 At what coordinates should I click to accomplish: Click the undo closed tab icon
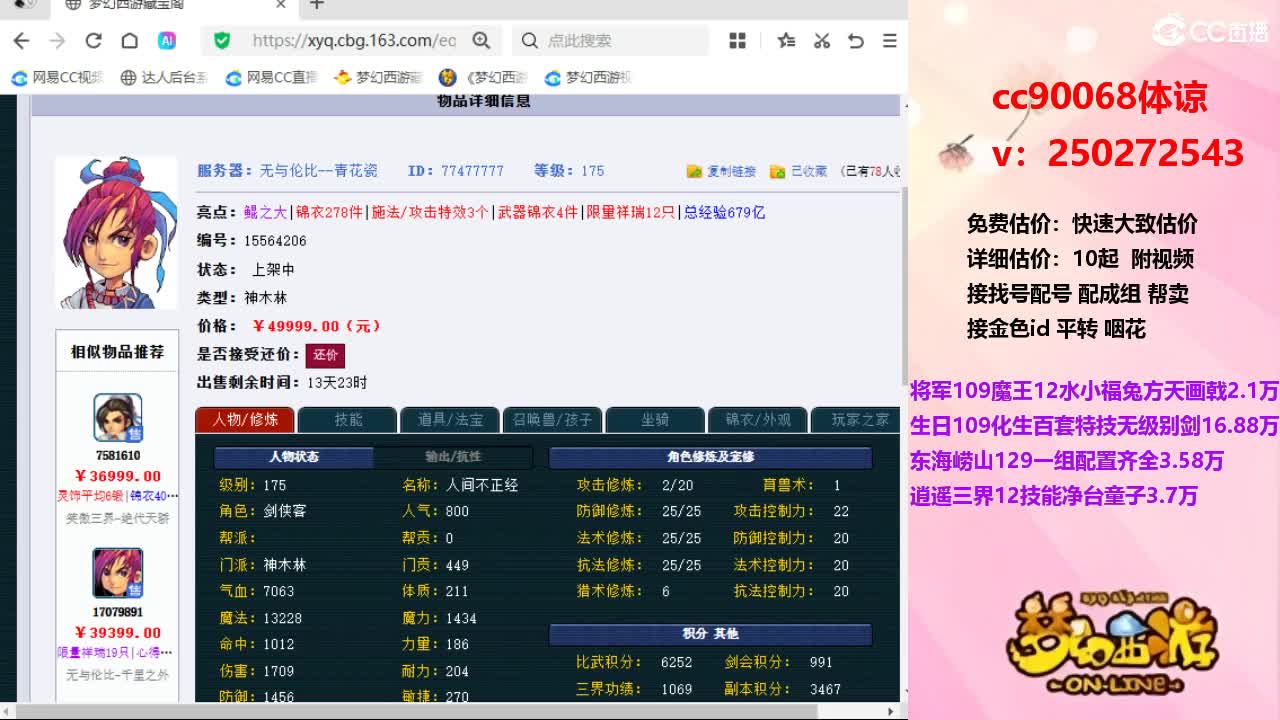pyautogui.click(x=855, y=41)
